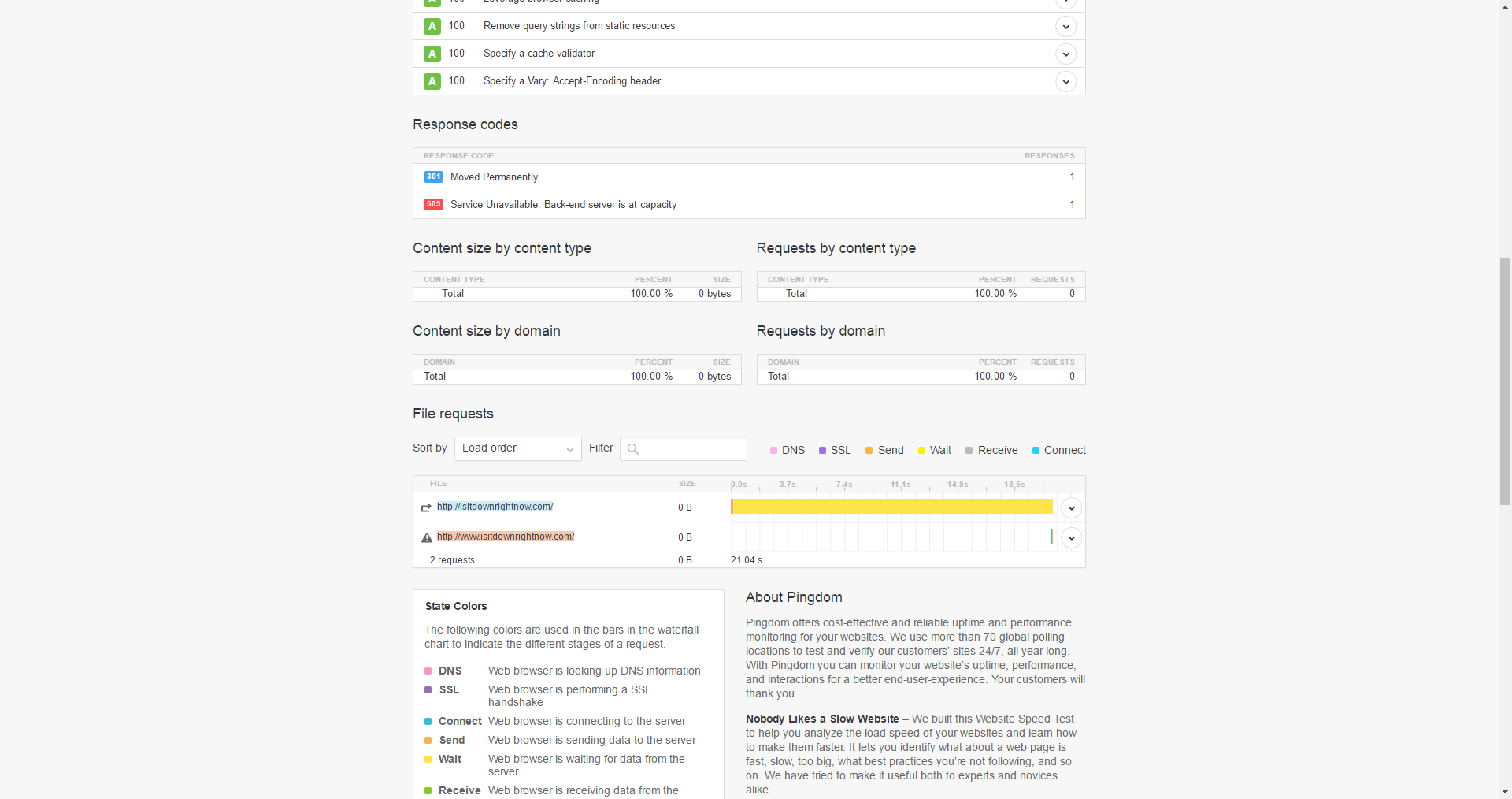The height and width of the screenshot is (799, 1512).
Task: Expand request details for http://isitdownrightnow.com/
Action: [1071, 508]
